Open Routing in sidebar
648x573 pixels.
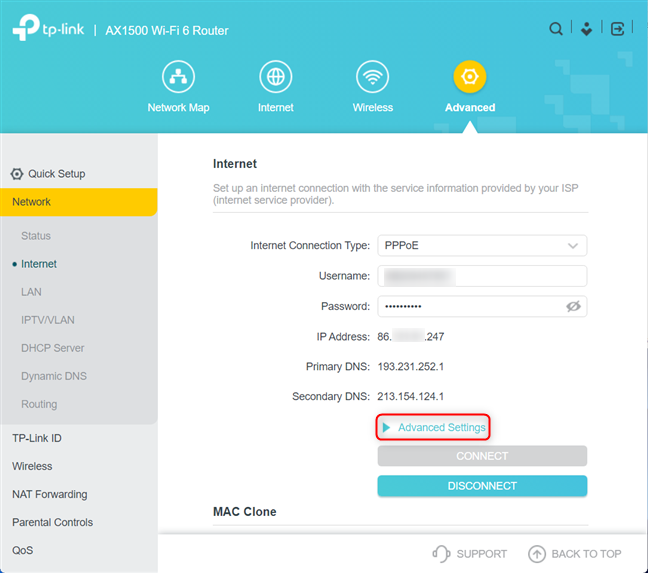tap(39, 404)
